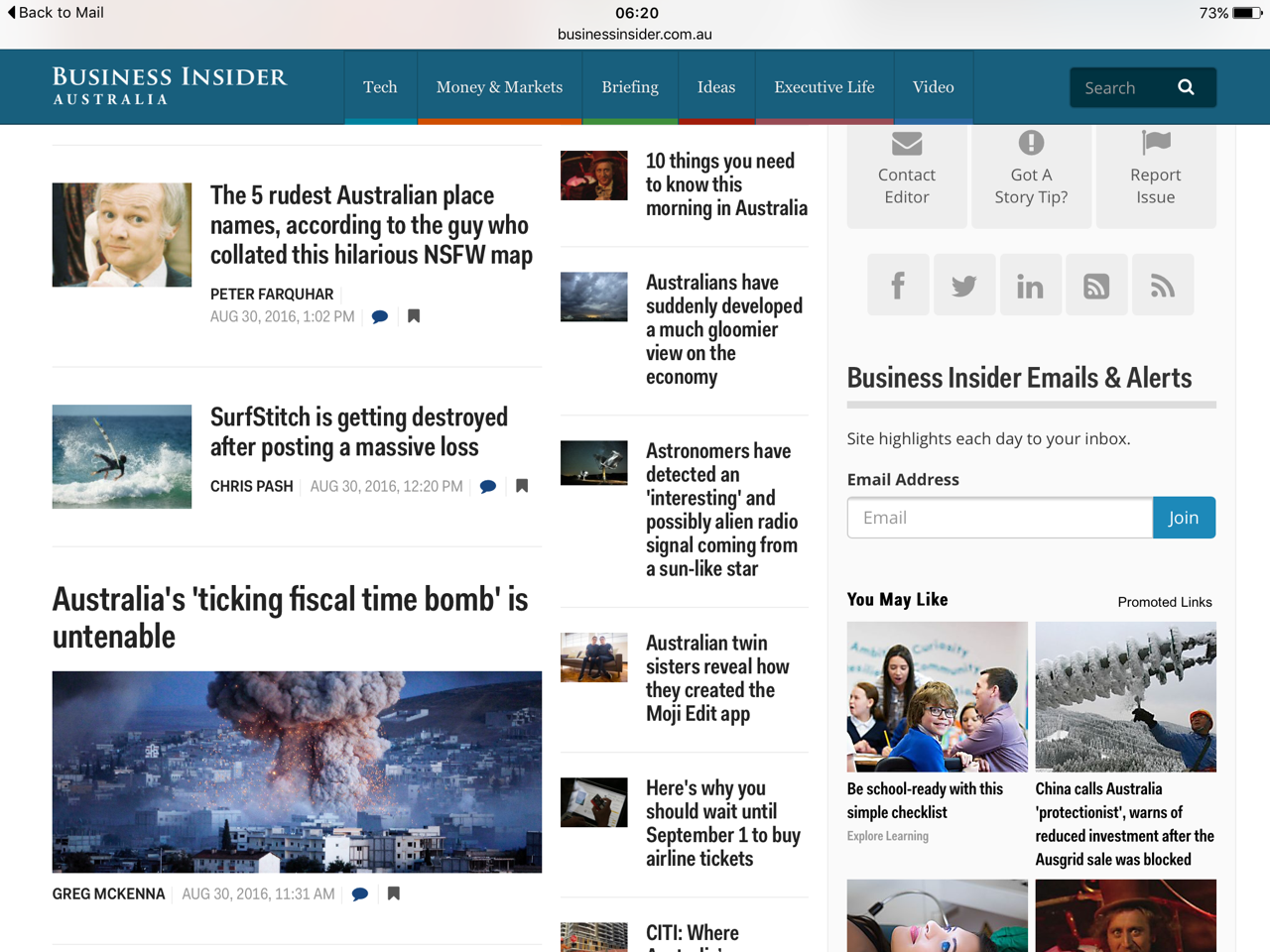The height and width of the screenshot is (952, 1270).
Task: Open the Moji Edit app twin sisters headline
Action: [x=717, y=678]
